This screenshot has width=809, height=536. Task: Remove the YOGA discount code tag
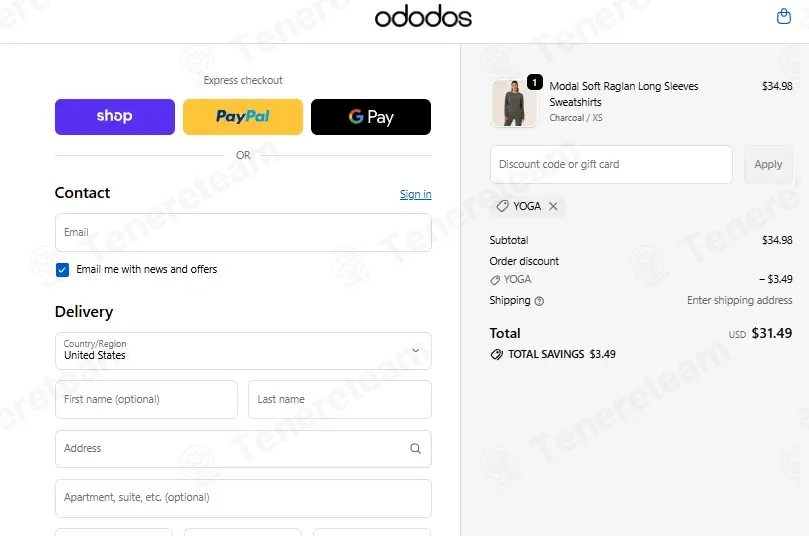coord(553,206)
